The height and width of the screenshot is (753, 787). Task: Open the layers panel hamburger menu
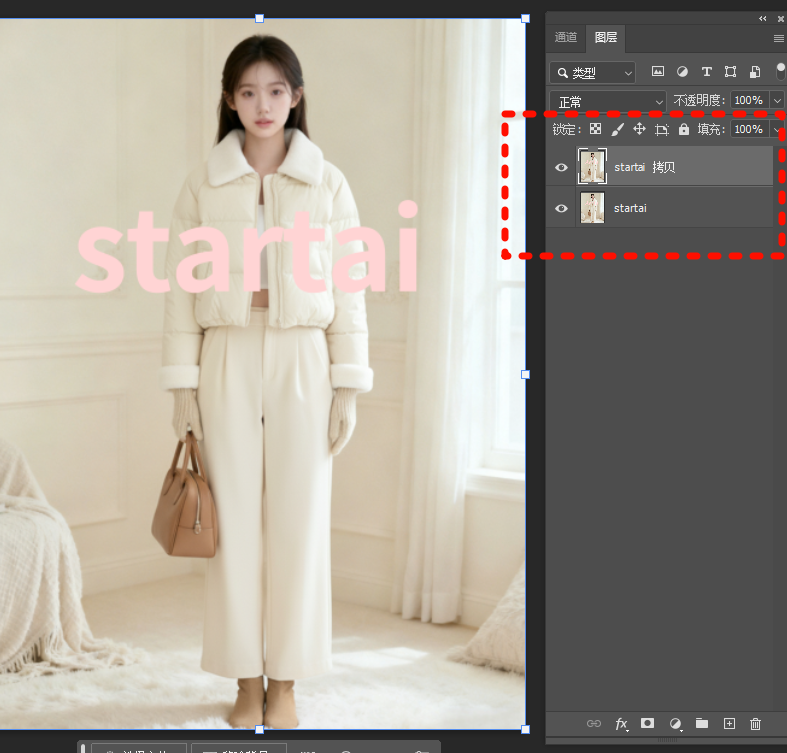778,38
